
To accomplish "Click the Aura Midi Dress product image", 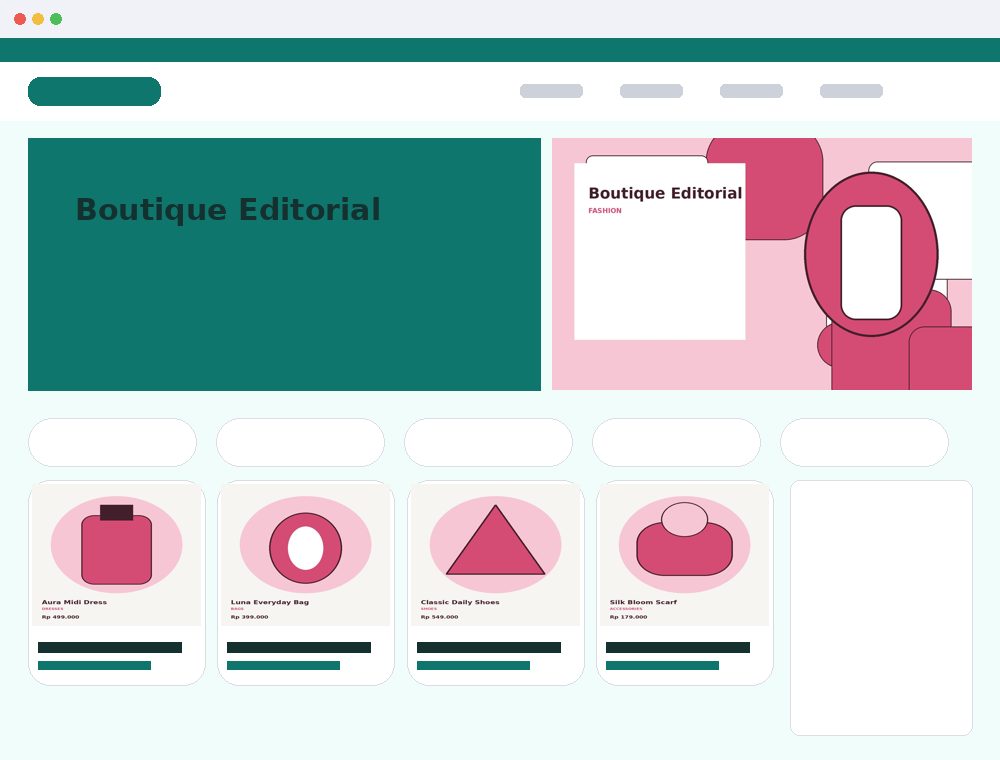I will (117, 554).
